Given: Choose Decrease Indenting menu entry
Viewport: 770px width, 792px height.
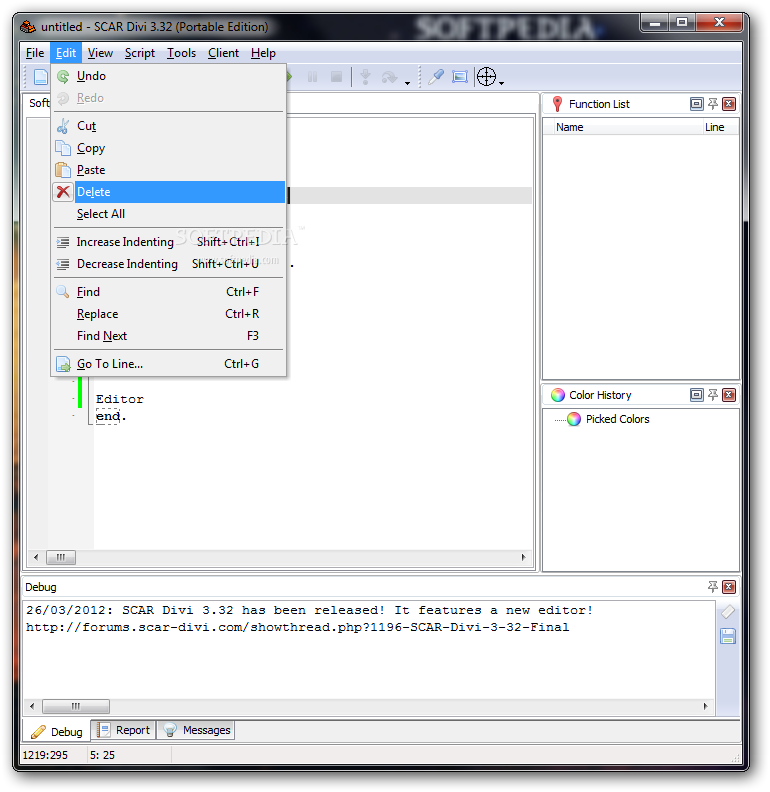Looking at the screenshot, I should [x=169, y=264].
